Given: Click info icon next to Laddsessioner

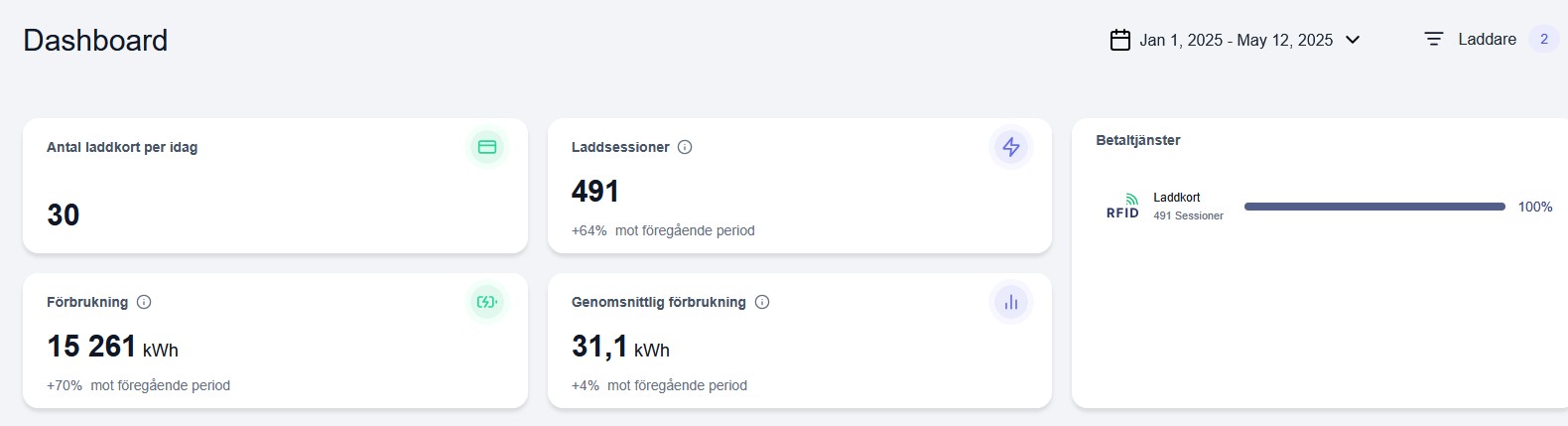Looking at the screenshot, I should (x=685, y=147).
